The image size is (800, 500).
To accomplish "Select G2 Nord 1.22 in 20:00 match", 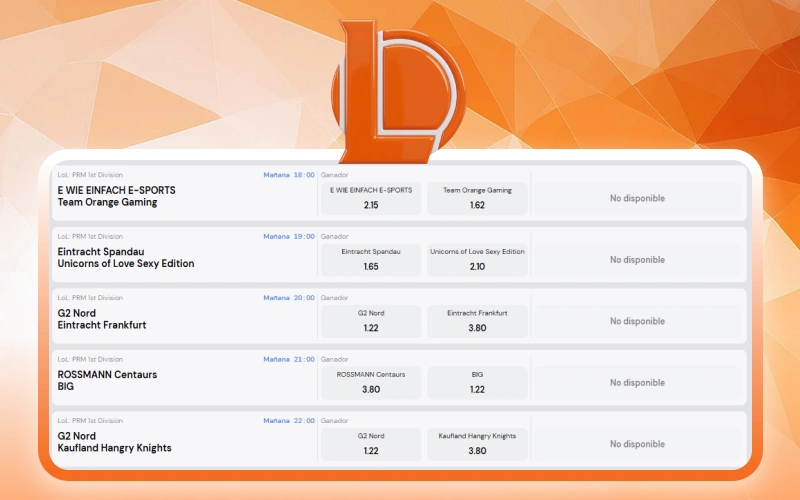I will pyautogui.click(x=371, y=321).
